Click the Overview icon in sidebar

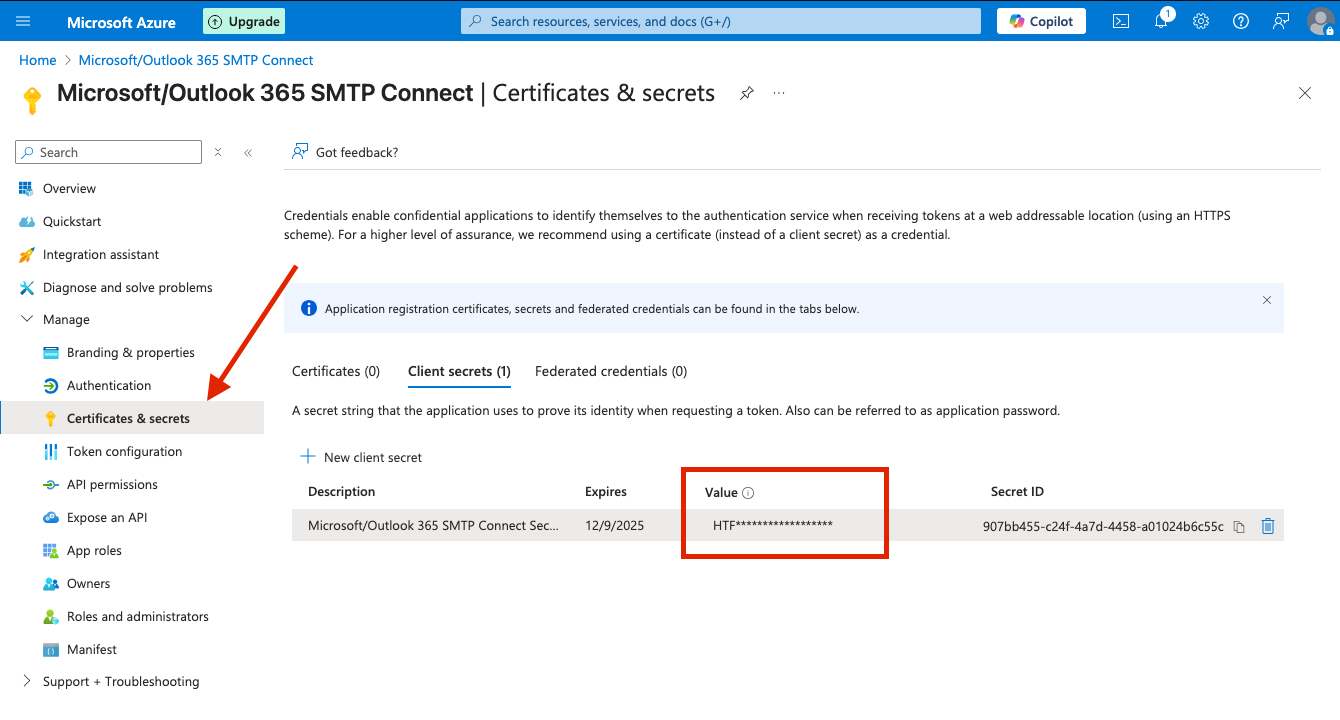click(26, 188)
